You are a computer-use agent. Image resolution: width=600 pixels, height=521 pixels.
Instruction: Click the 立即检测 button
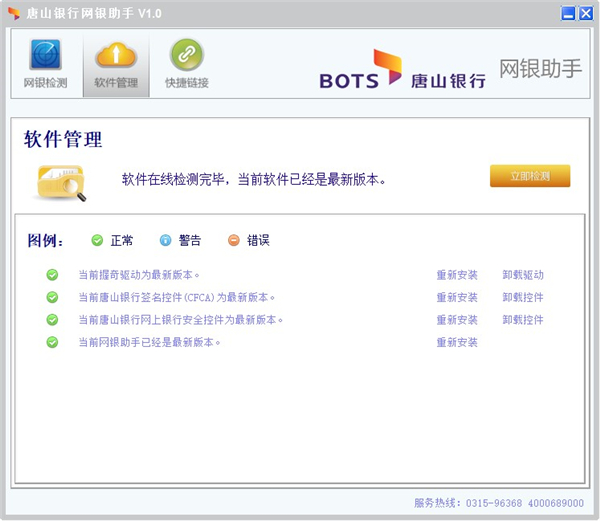pyautogui.click(x=530, y=176)
